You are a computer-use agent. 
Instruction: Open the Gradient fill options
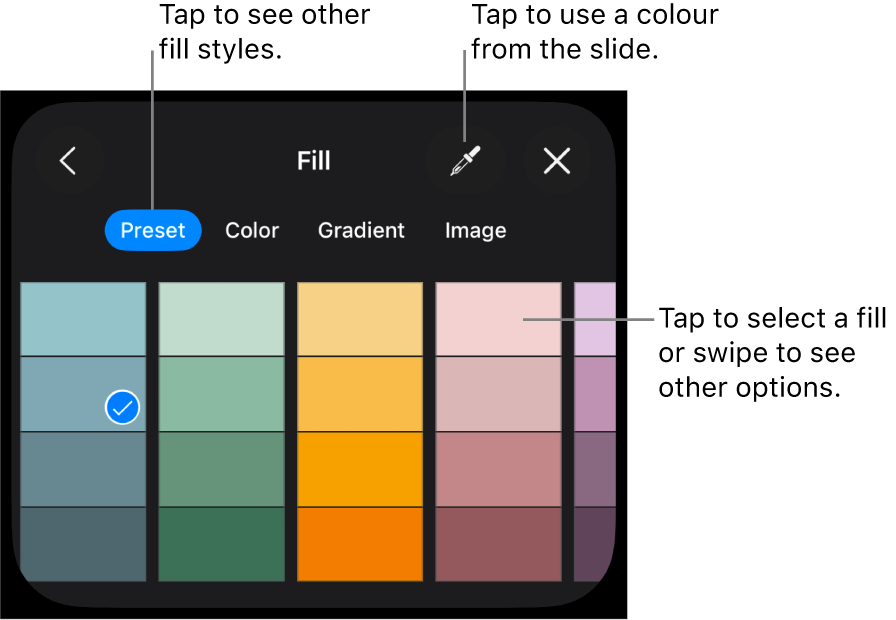[x=360, y=230]
